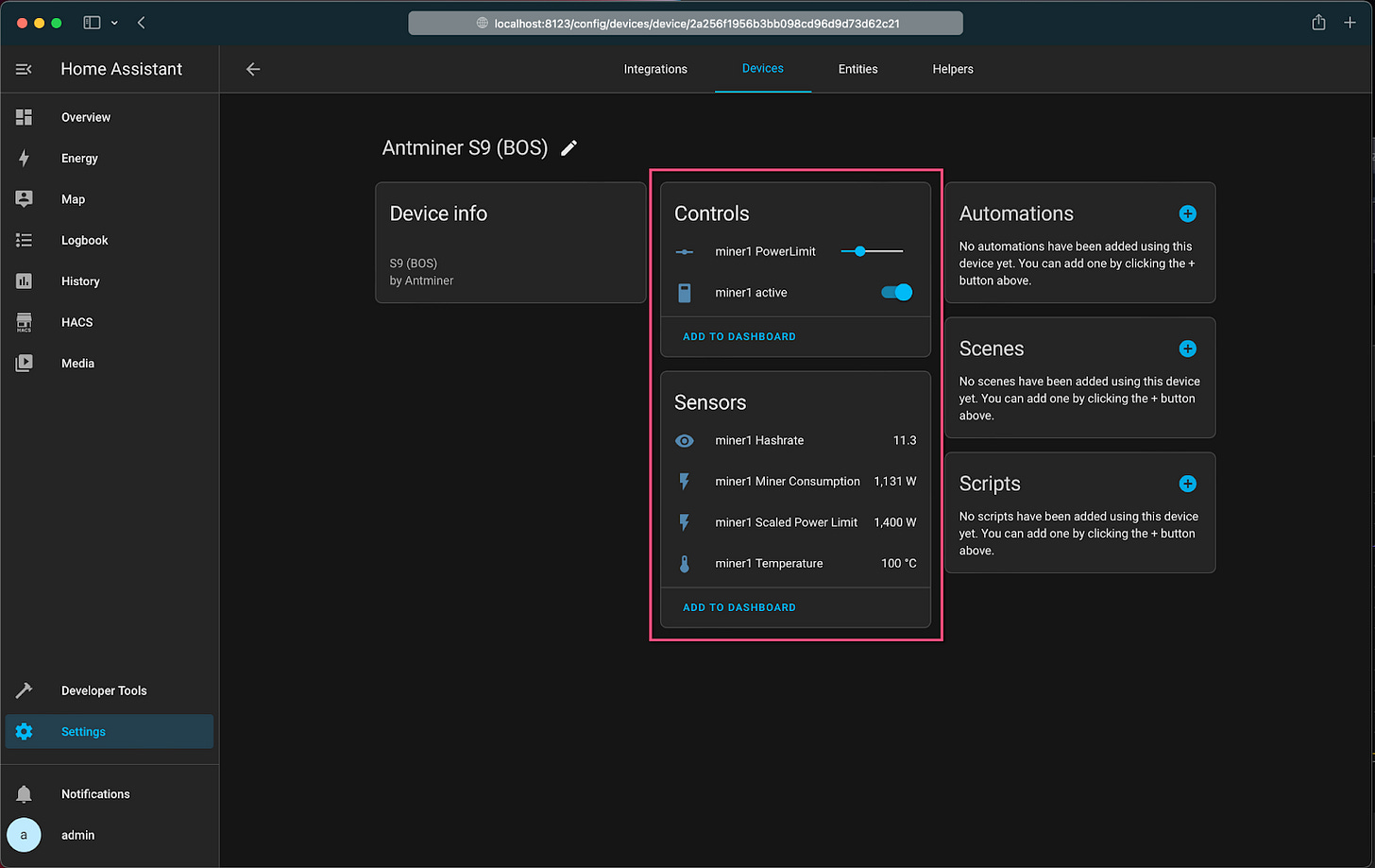The width and height of the screenshot is (1375, 868).
Task: Open the sidebar dropdown chevron in the toolbar
Action: (x=114, y=23)
